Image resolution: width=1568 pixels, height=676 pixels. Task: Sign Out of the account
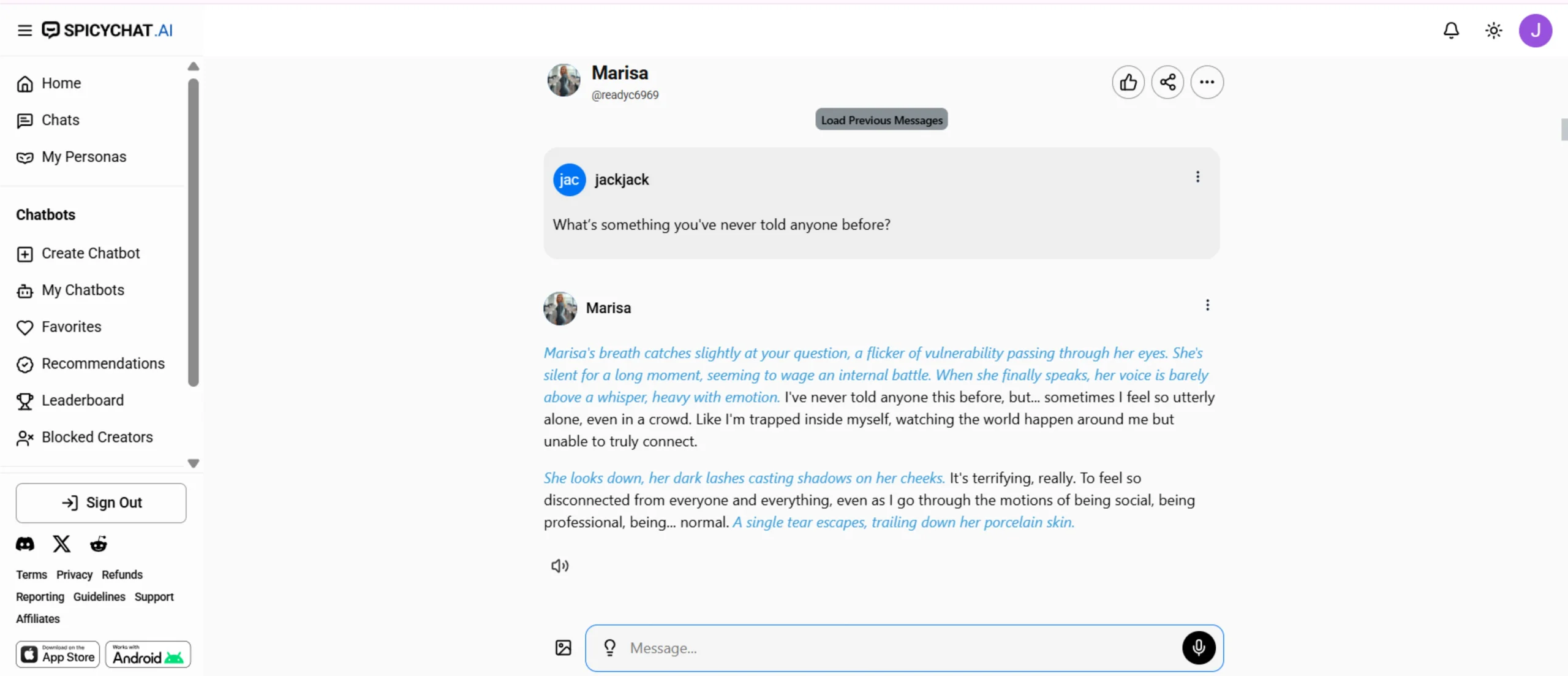(x=101, y=503)
